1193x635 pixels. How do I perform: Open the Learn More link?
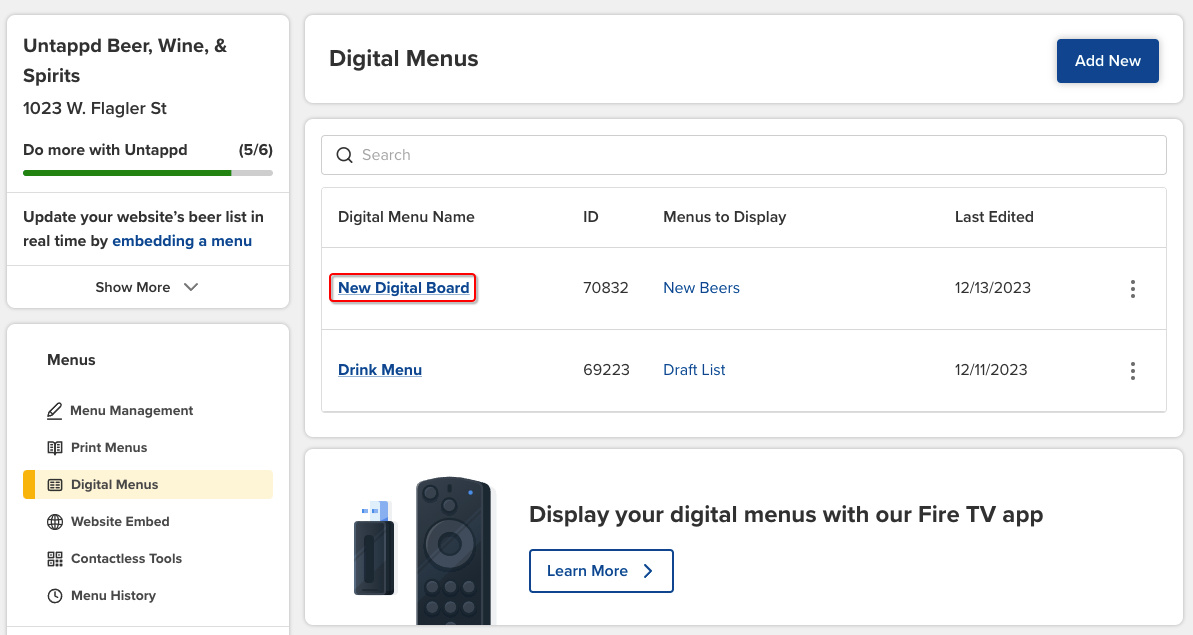[601, 571]
